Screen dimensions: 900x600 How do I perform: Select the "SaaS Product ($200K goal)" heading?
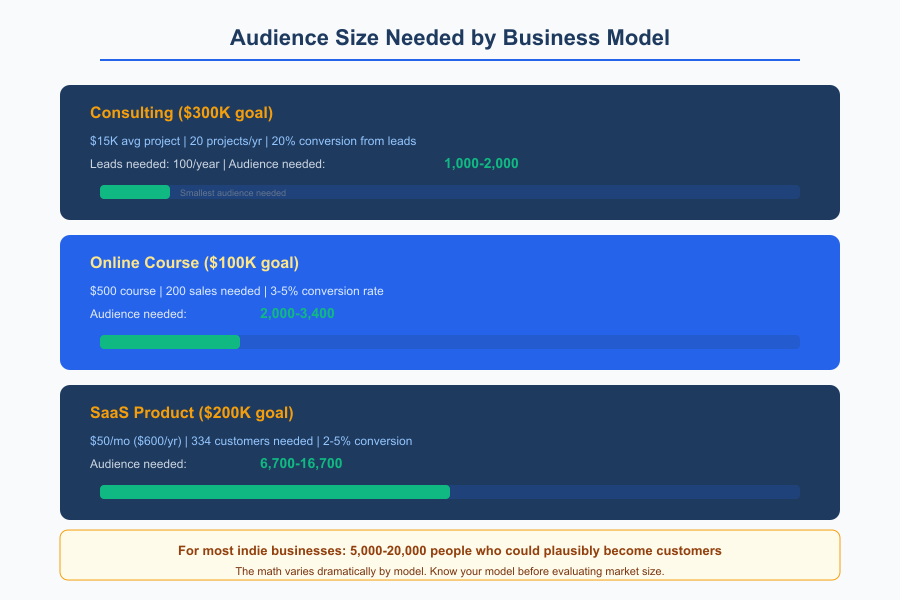tap(192, 412)
